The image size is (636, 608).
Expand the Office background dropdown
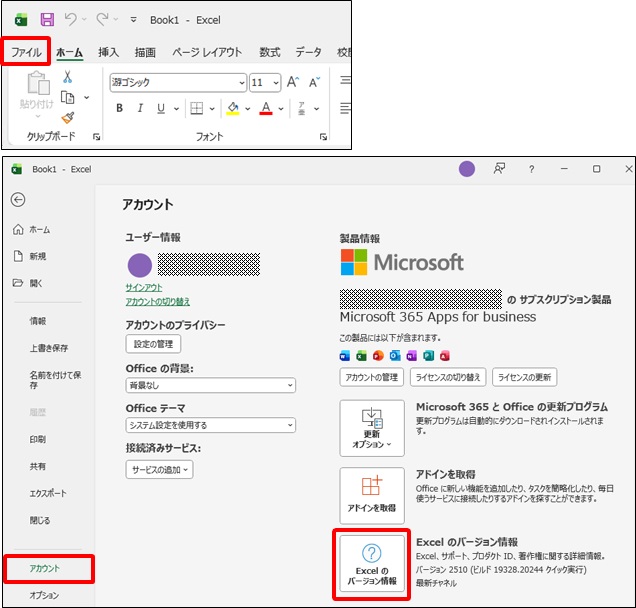[x=210, y=385]
